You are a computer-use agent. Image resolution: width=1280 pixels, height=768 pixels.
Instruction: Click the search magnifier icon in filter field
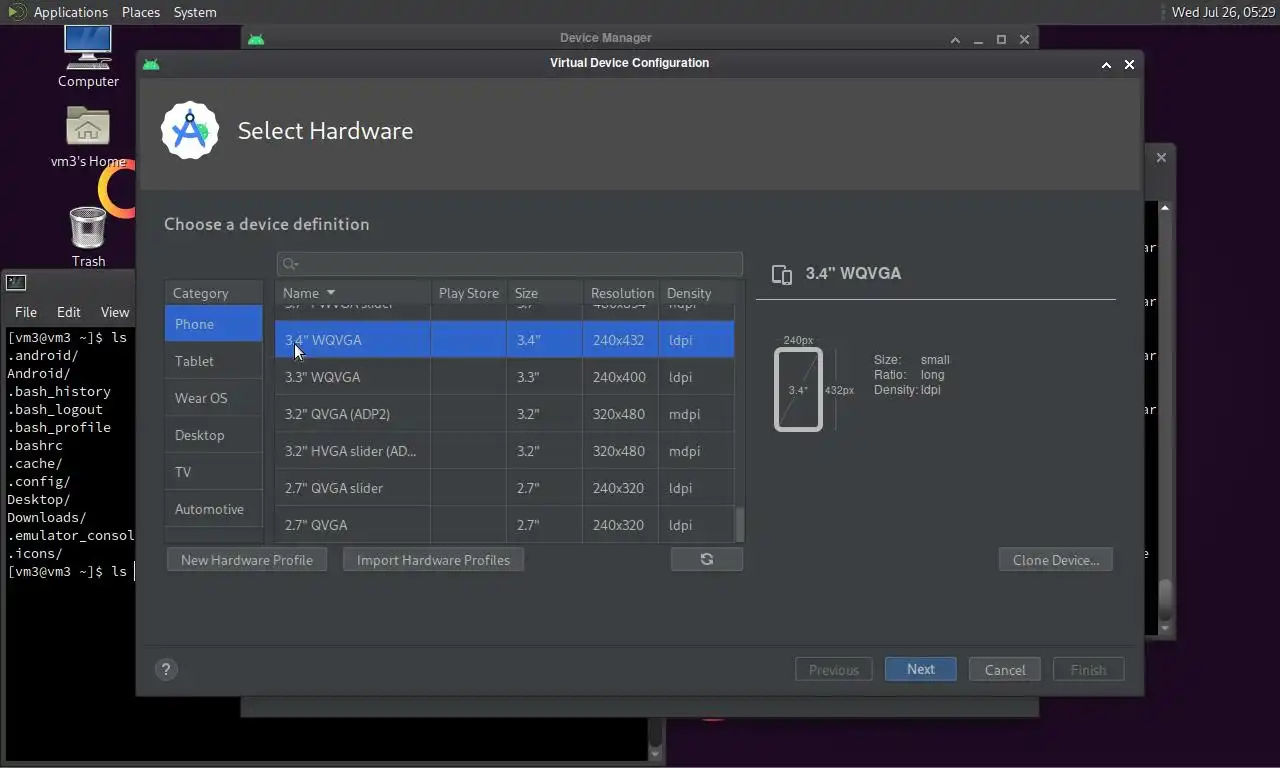[290, 264]
